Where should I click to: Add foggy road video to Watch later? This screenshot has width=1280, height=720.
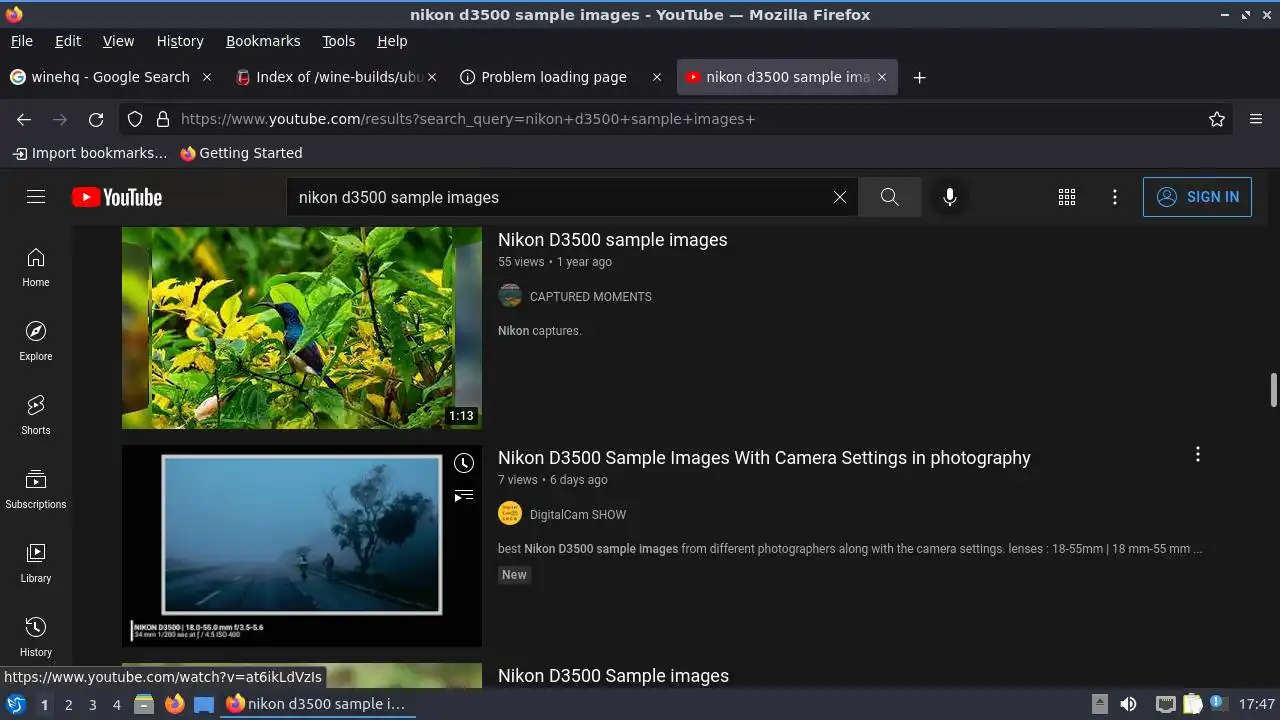tap(464, 463)
